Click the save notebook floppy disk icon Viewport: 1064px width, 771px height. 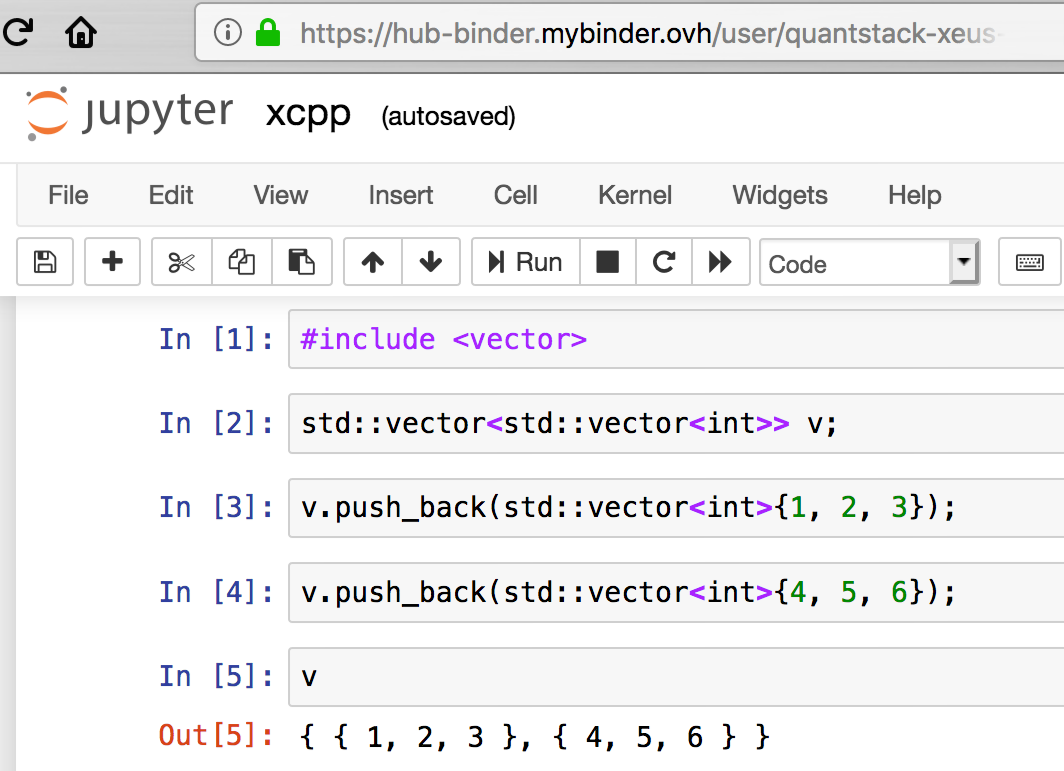tap(45, 263)
